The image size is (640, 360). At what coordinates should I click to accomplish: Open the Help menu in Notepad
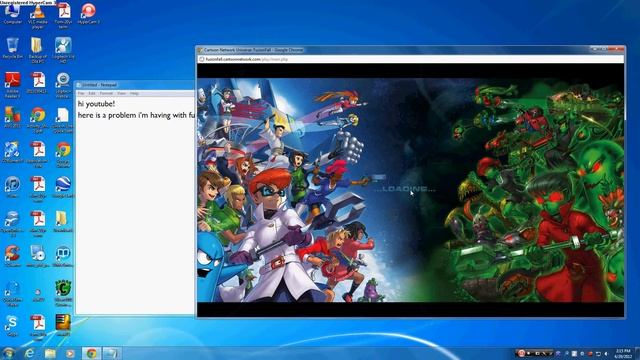pos(134,93)
